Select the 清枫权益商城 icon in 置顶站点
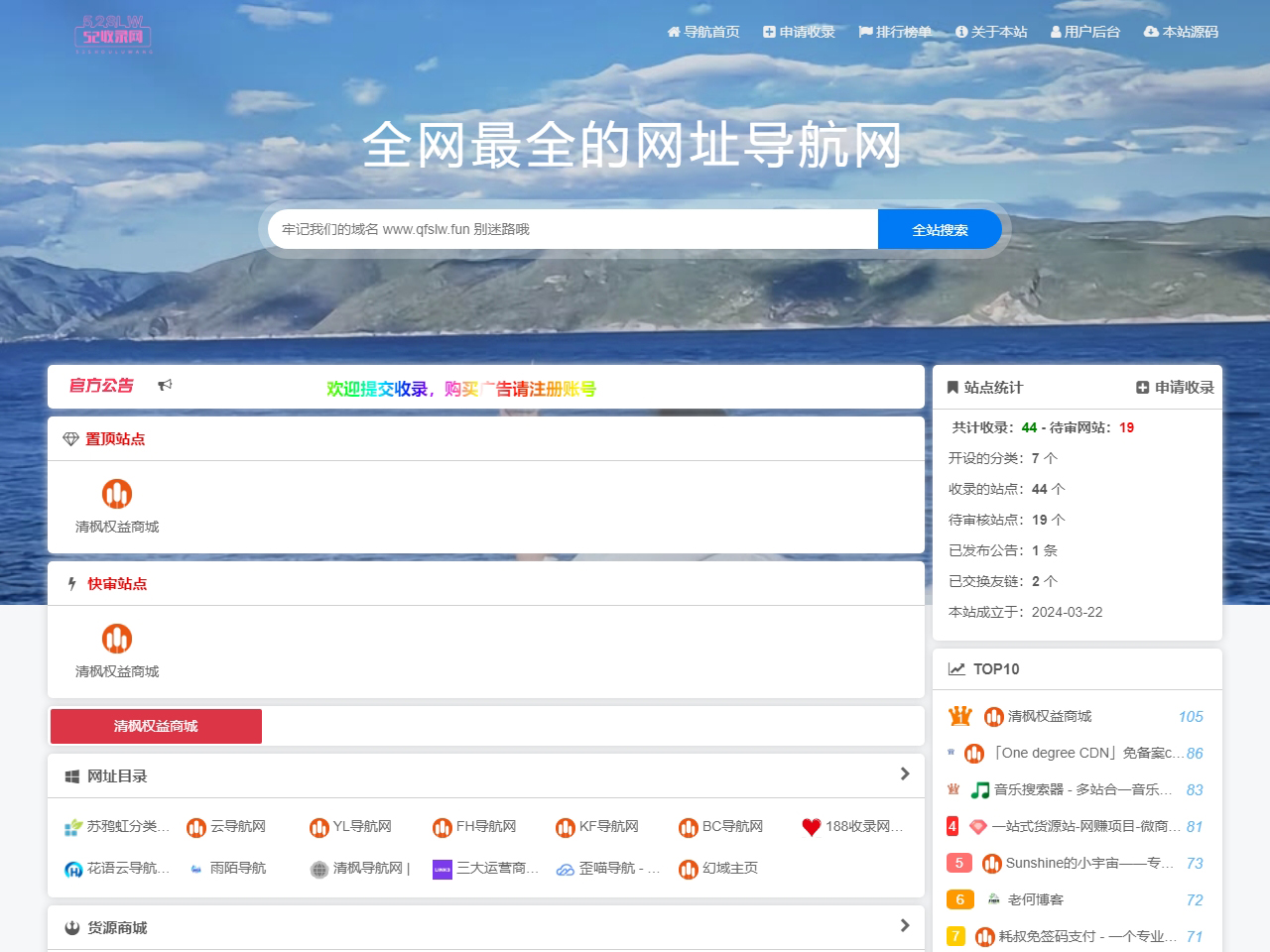Screen dimensions: 1270x952 117,494
